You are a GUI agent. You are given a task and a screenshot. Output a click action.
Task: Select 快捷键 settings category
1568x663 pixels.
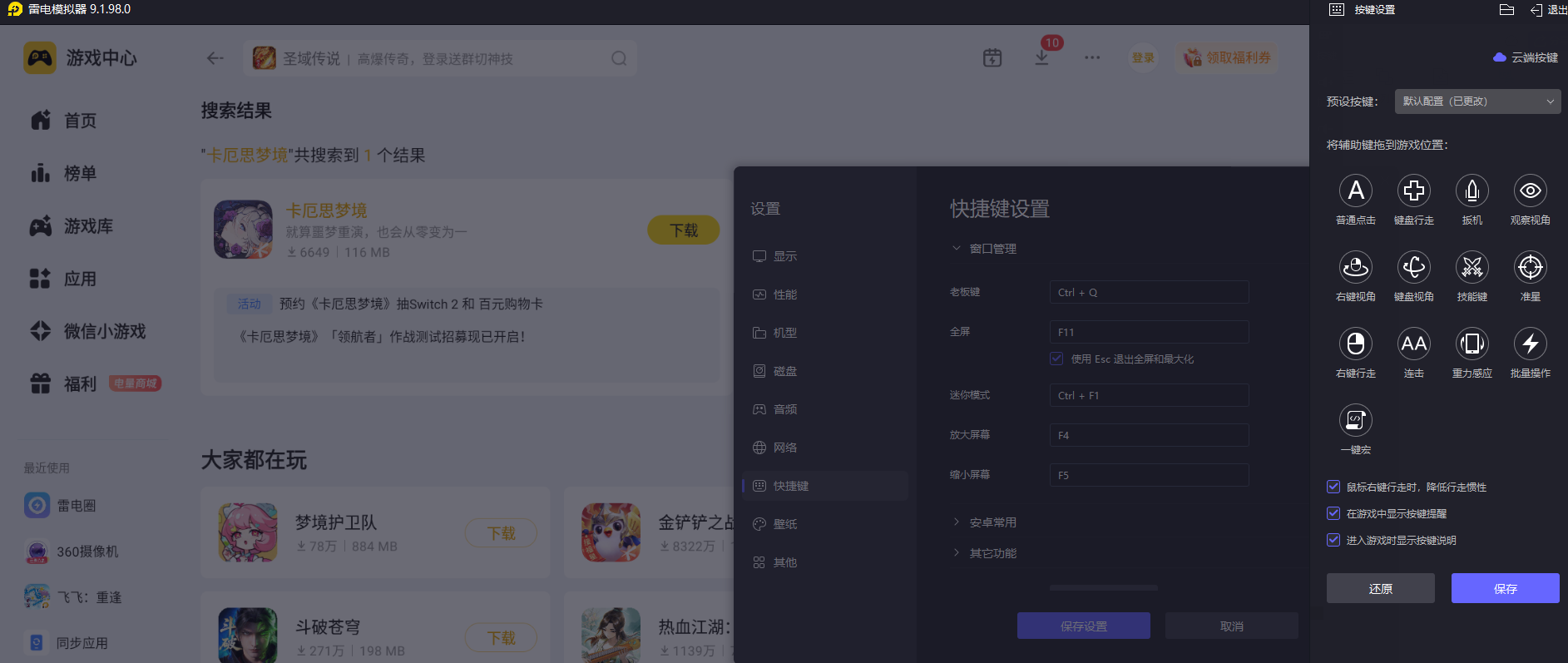coord(825,486)
